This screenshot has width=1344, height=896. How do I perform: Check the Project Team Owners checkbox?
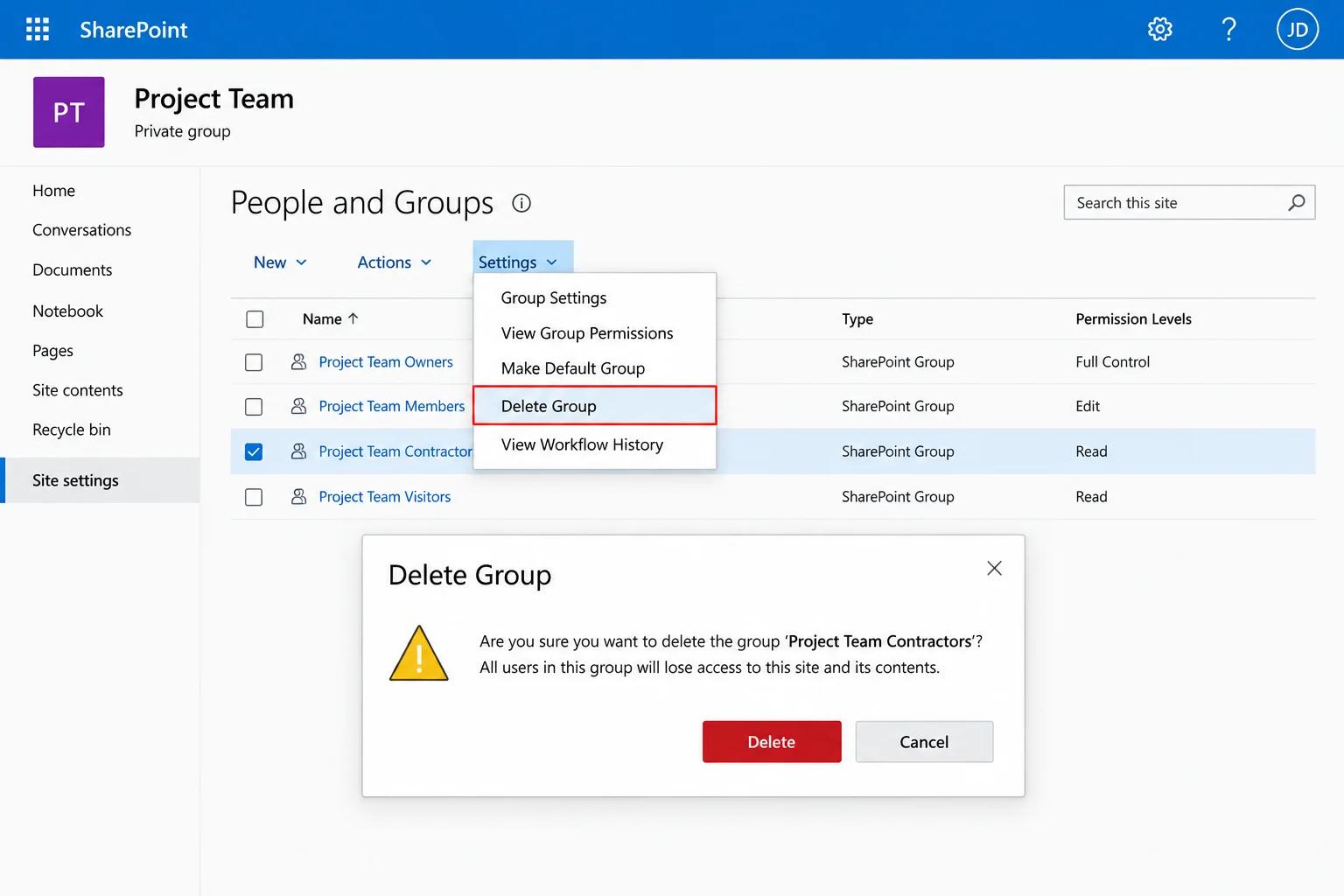coord(254,362)
